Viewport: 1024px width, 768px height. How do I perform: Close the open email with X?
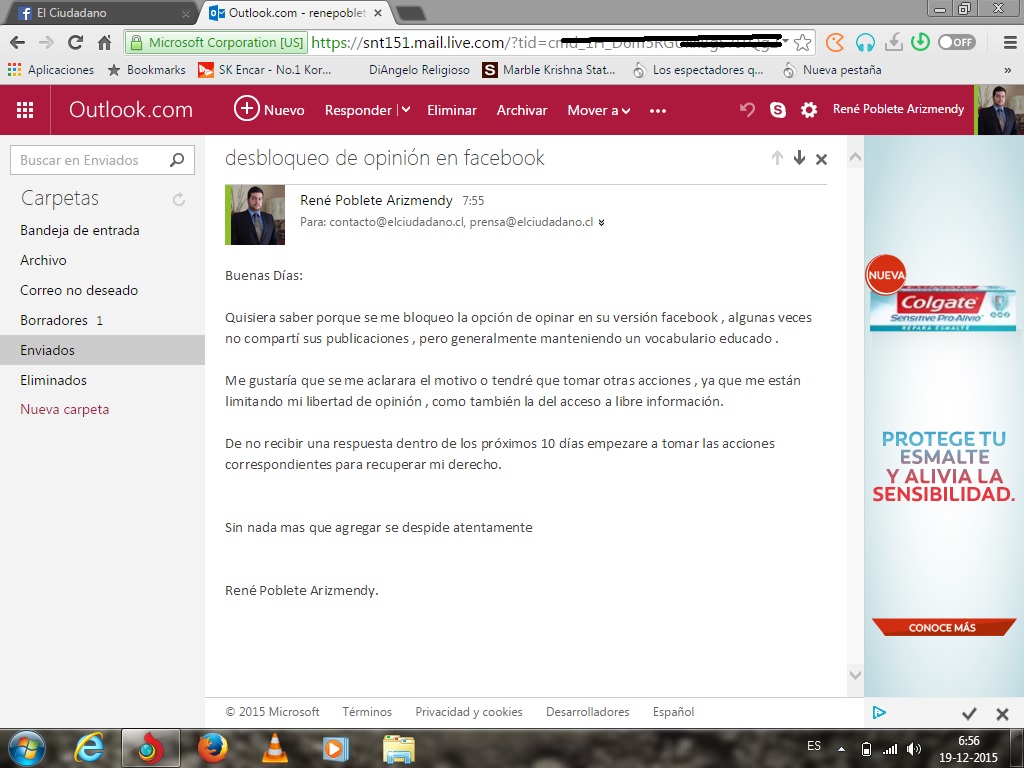[x=821, y=159]
